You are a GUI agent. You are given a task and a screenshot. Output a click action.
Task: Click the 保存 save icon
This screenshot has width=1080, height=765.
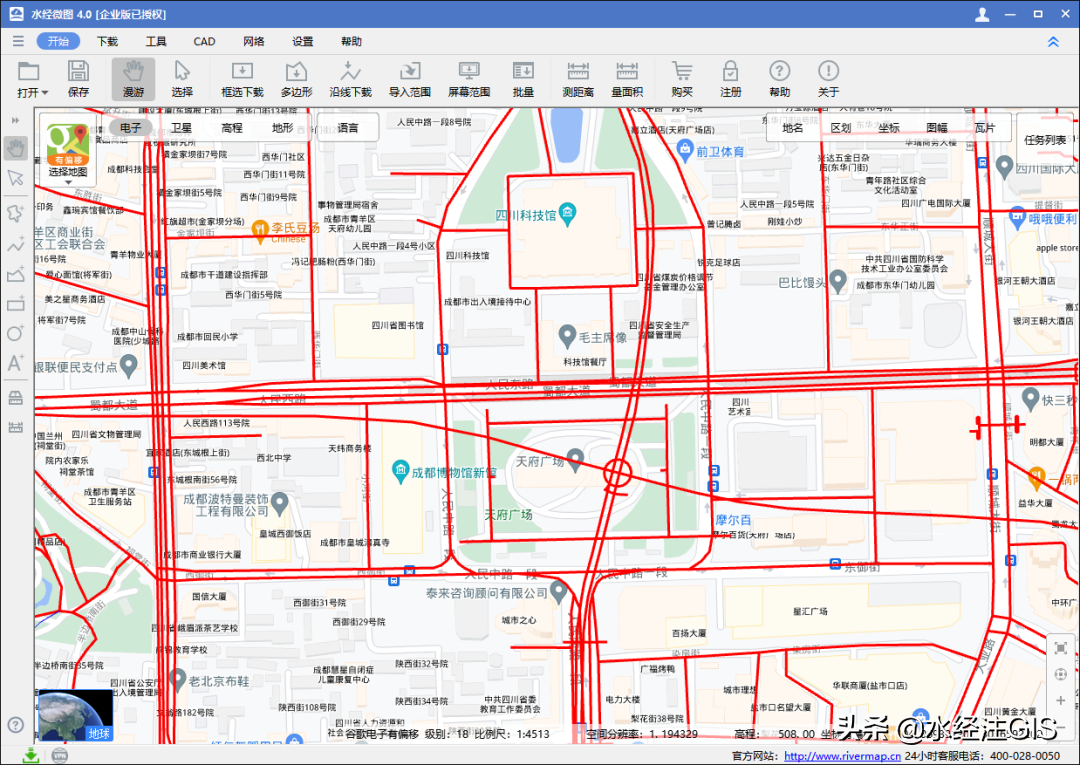click(78, 78)
